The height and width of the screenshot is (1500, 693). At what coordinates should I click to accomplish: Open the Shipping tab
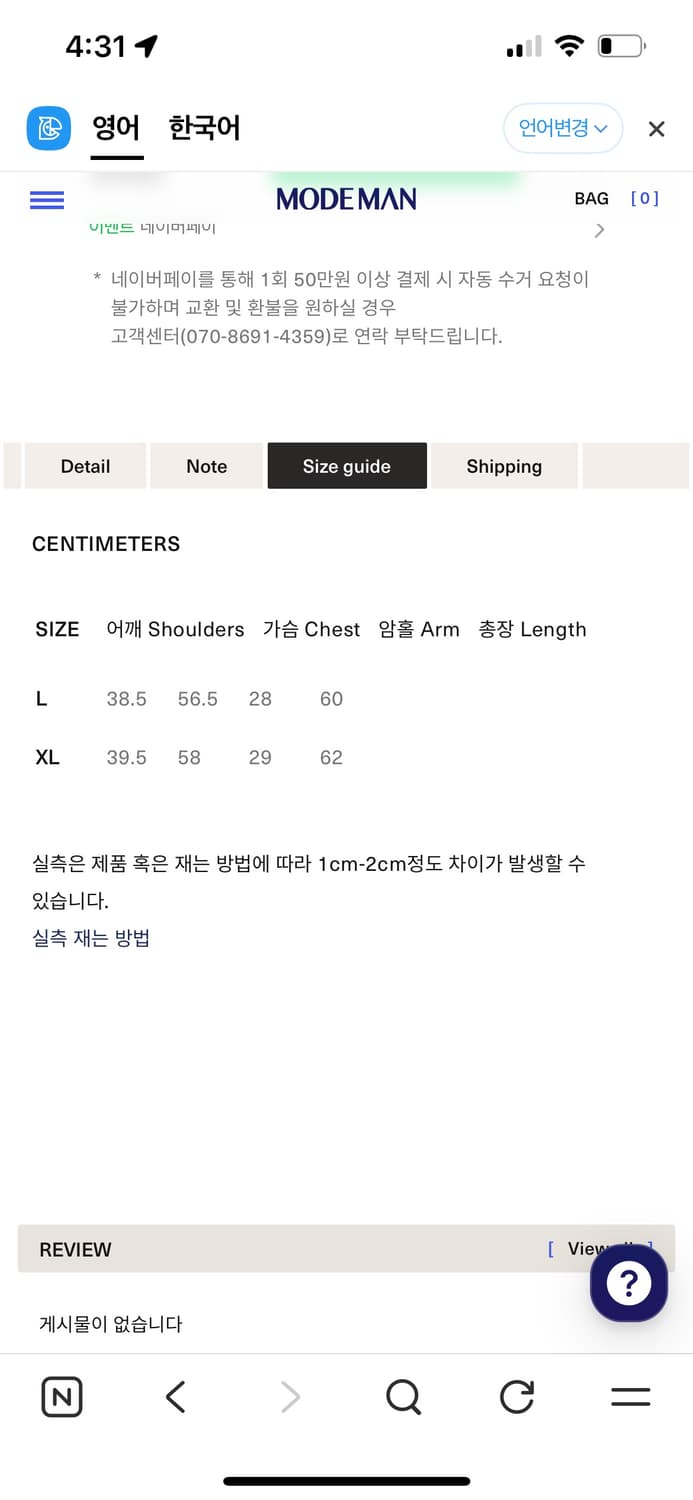tap(504, 466)
